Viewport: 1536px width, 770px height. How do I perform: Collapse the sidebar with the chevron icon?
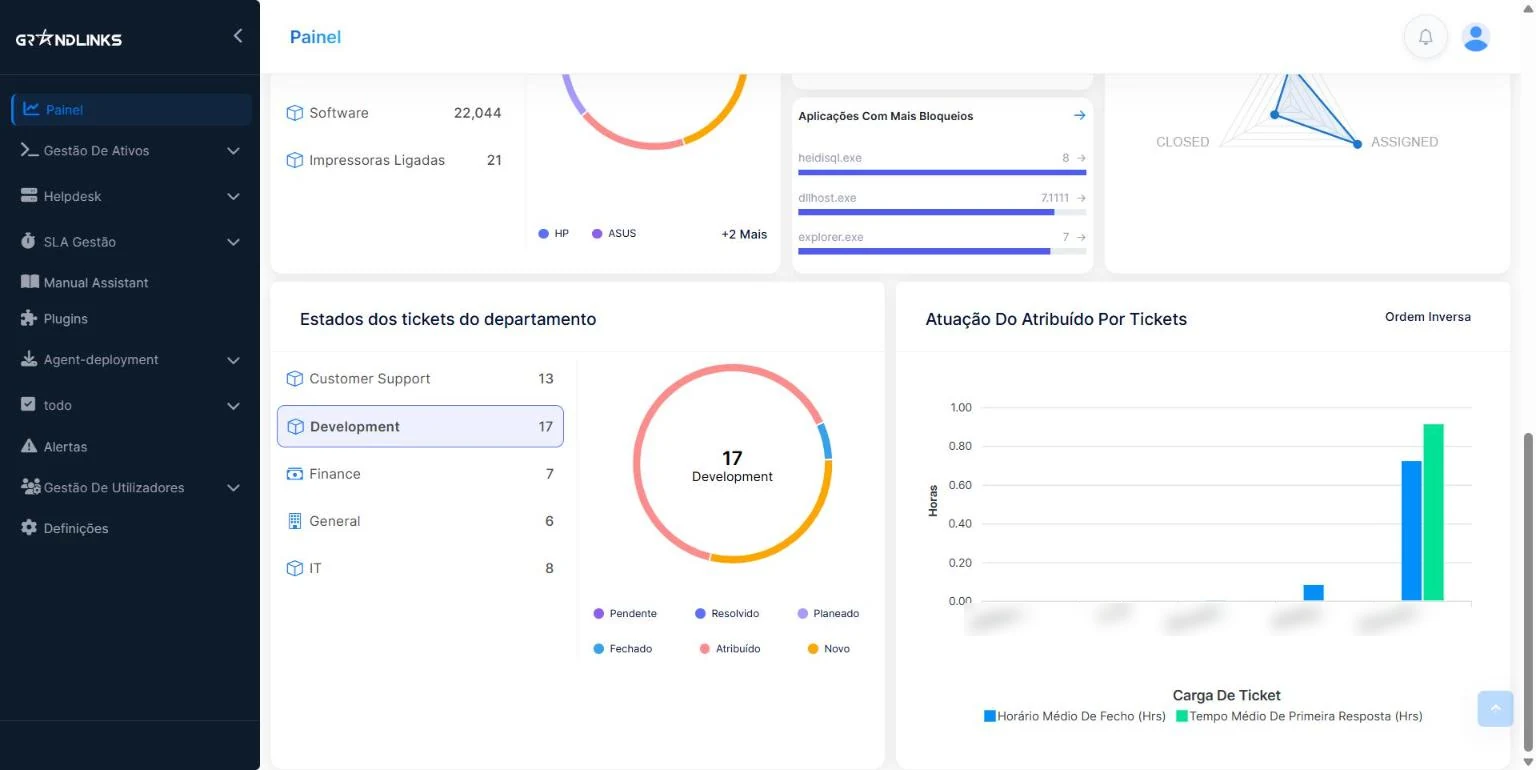click(238, 36)
